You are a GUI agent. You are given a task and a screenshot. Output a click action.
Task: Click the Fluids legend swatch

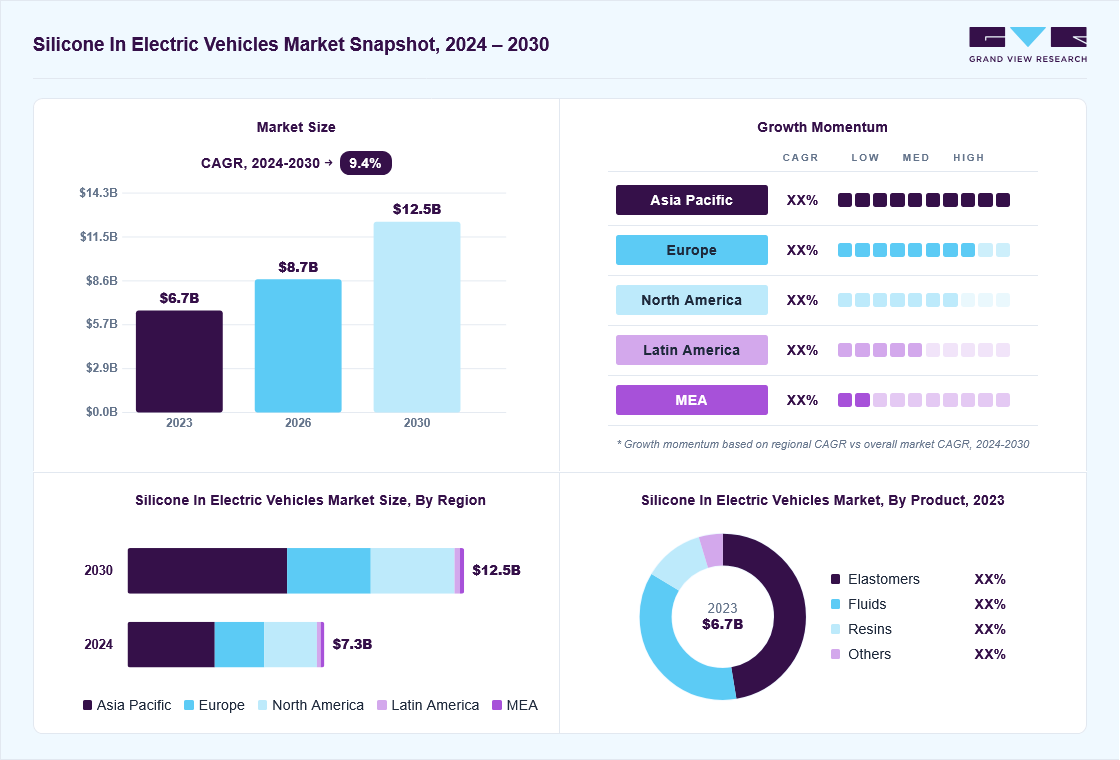[836, 604]
